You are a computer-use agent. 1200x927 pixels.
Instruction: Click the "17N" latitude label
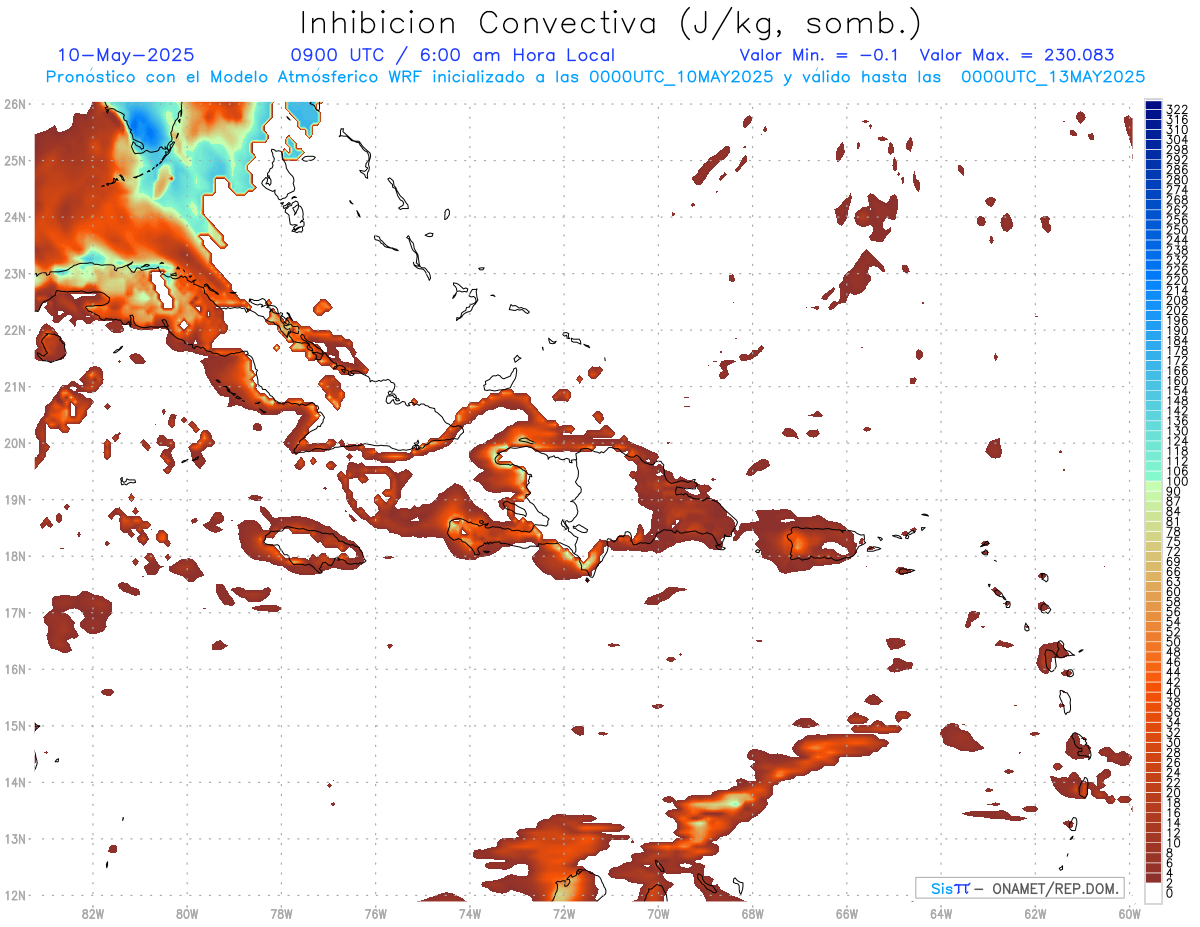pos(14,612)
